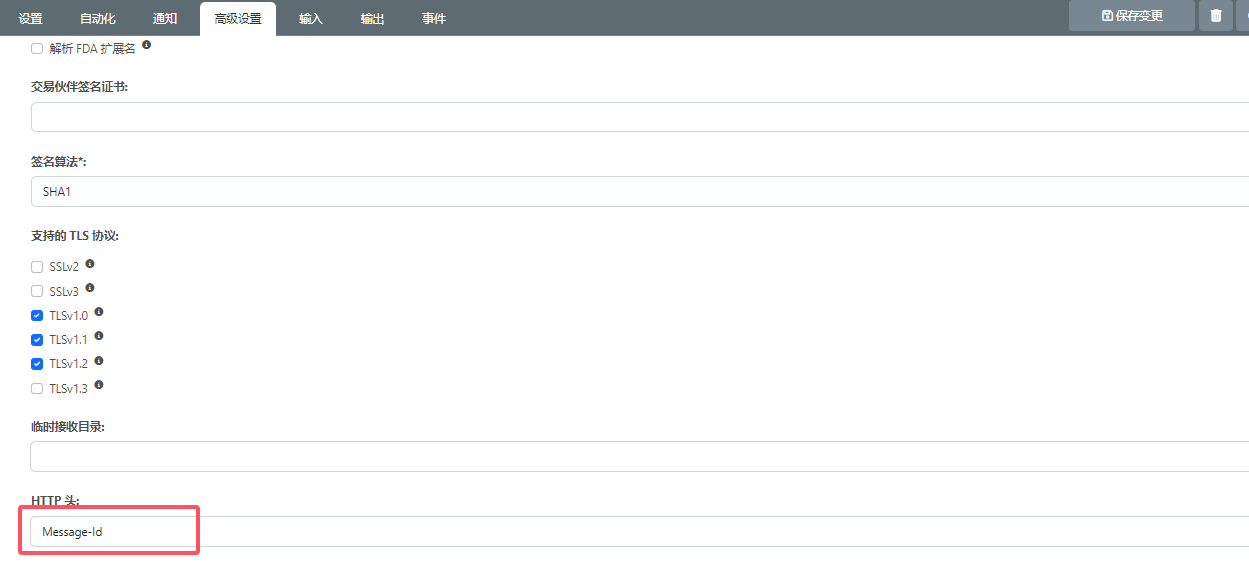Uncheck the TLSv1.0 protocol checkbox
The height and width of the screenshot is (568, 1249).
tap(37, 315)
